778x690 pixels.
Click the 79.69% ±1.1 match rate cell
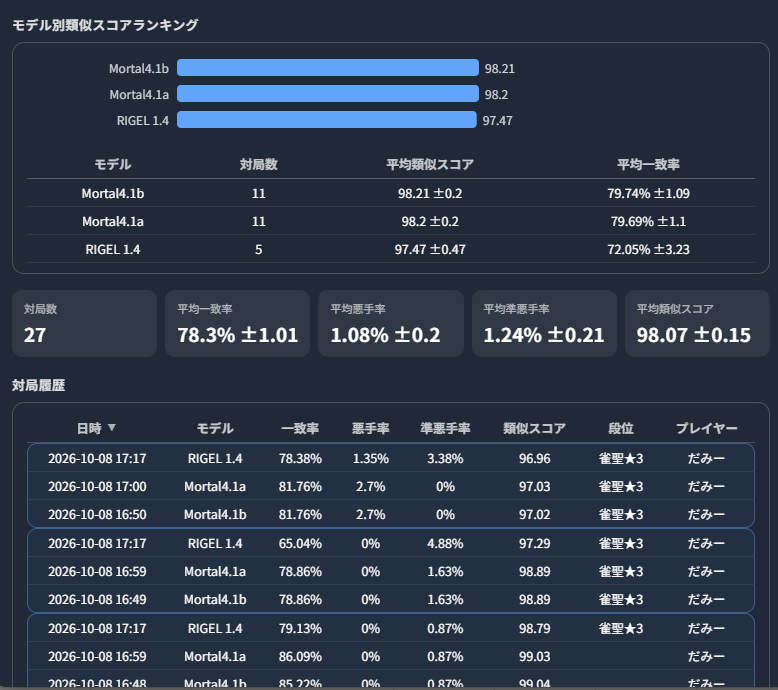(648, 221)
